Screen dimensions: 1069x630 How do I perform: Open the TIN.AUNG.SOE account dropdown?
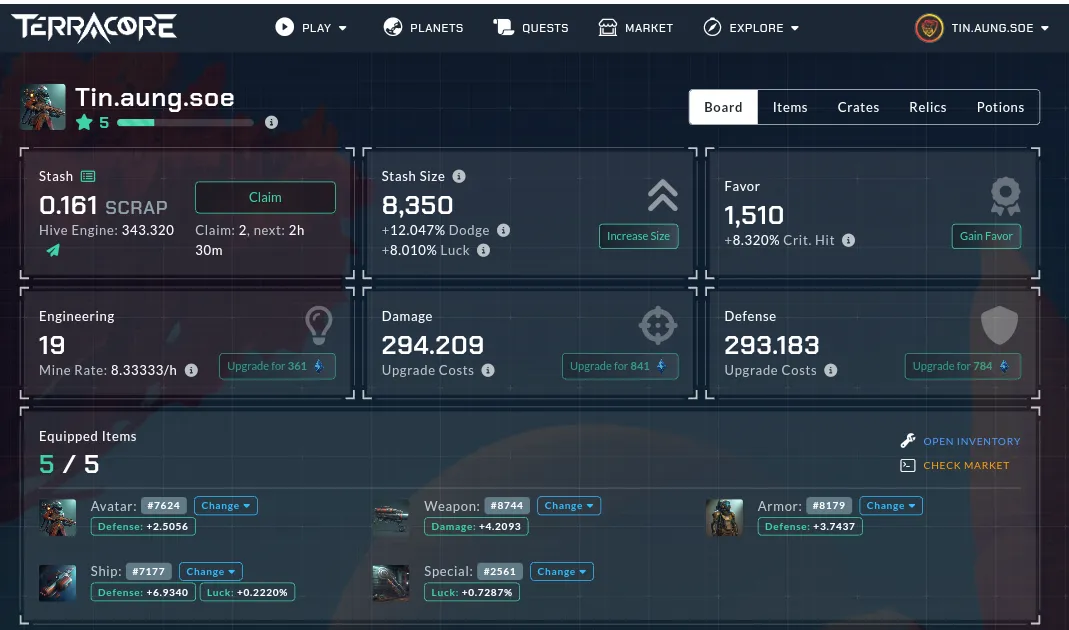tap(982, 28)
